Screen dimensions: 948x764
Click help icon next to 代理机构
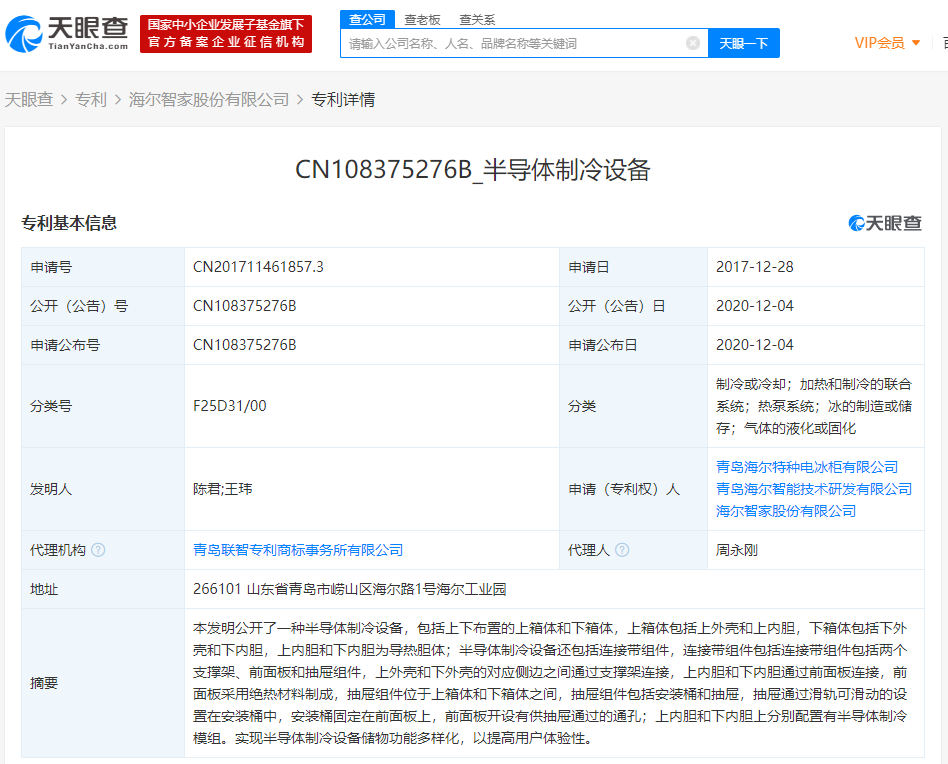point(98,550)
